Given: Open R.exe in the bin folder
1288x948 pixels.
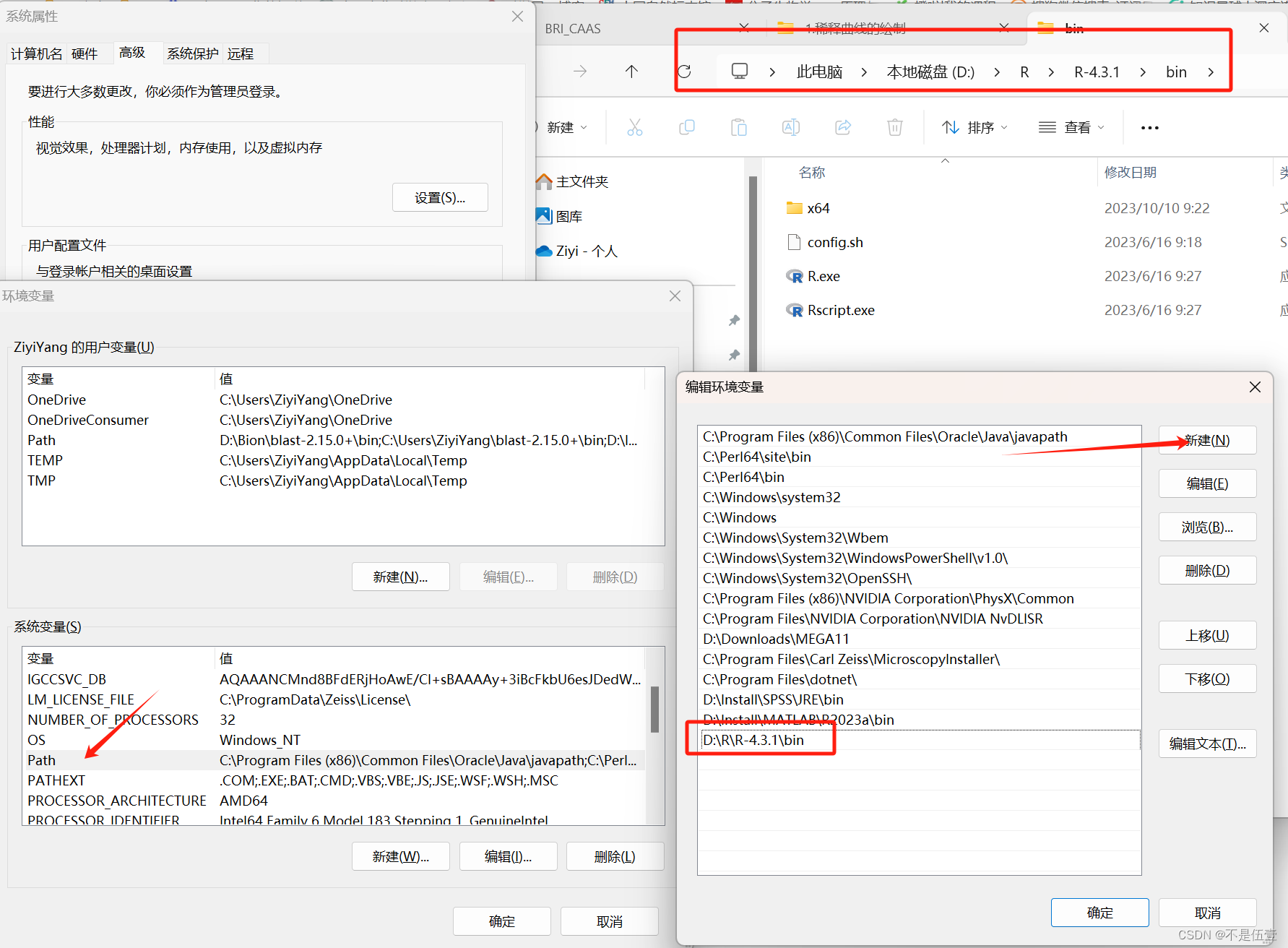Looking at the screenshot, I should click(x=824, y=276).
